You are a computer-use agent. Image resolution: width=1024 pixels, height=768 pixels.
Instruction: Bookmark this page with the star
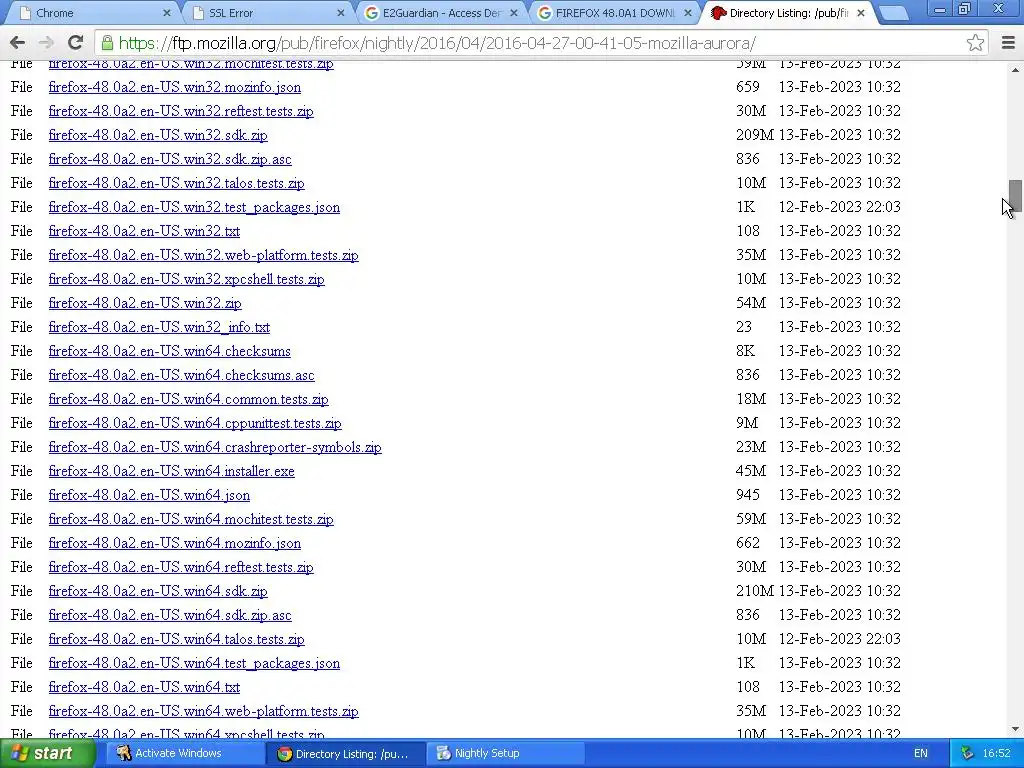tap(975, 43)
